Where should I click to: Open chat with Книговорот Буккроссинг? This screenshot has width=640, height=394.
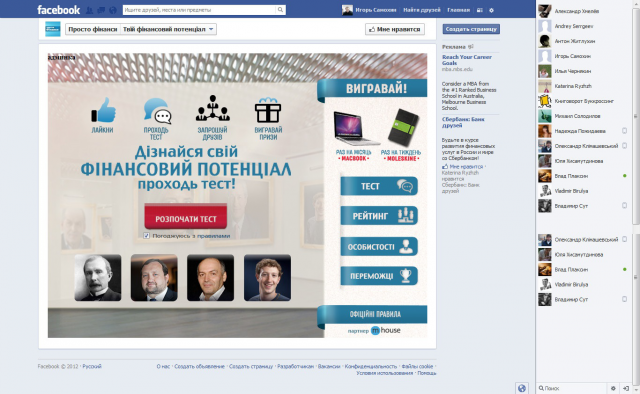click(x=584, y=101)
